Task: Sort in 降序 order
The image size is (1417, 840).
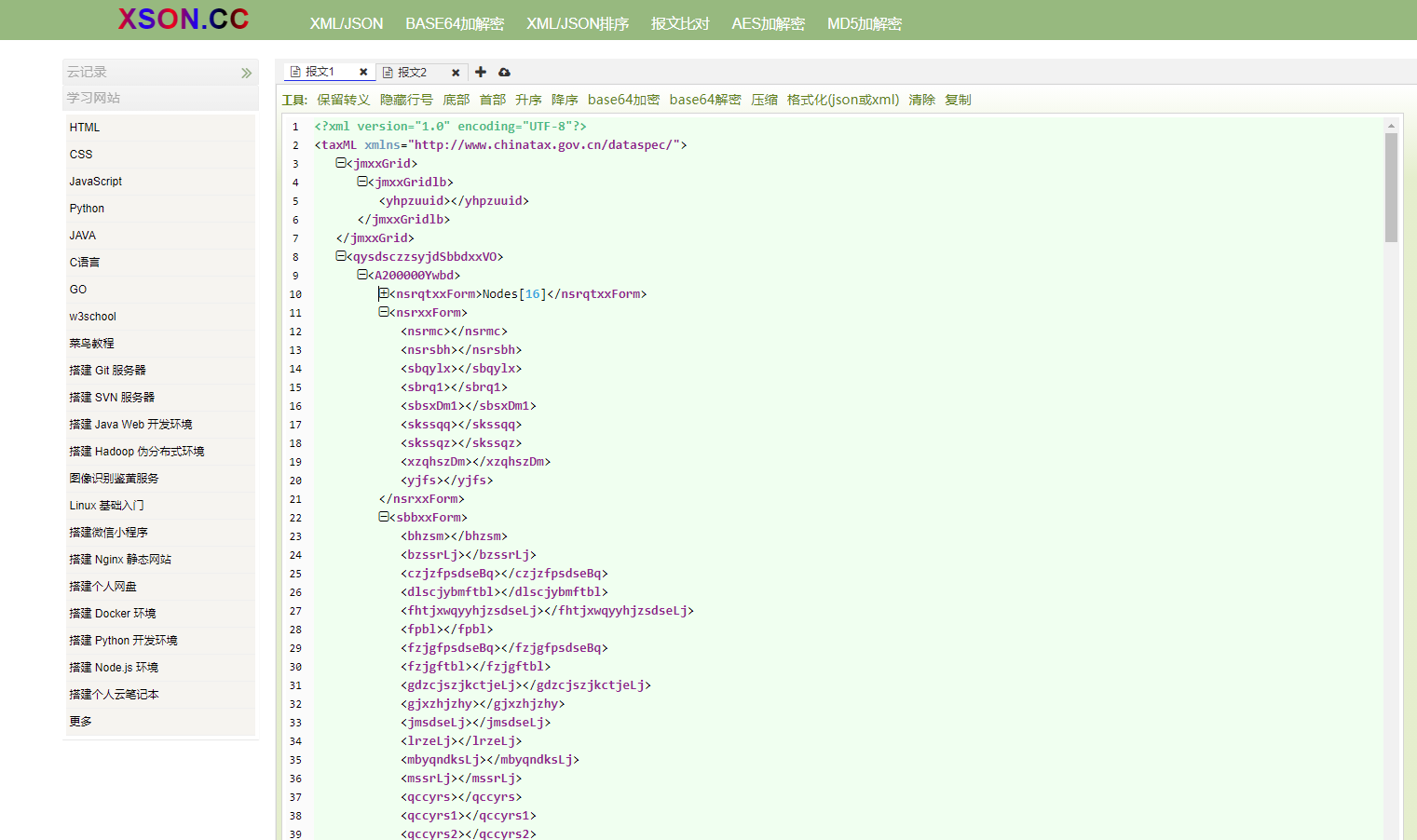Action: pos(565,100)
